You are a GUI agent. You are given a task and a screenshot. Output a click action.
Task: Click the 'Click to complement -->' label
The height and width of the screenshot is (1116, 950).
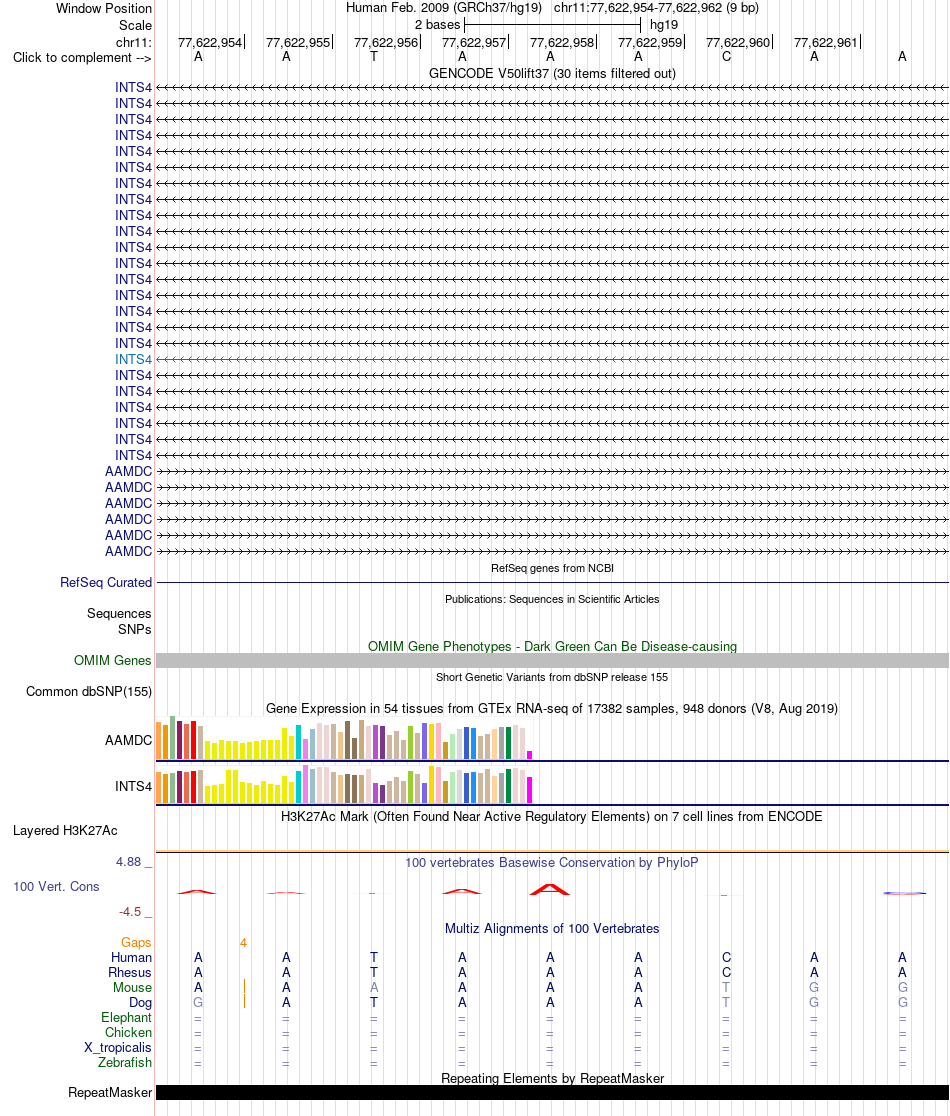click(82, 58)
